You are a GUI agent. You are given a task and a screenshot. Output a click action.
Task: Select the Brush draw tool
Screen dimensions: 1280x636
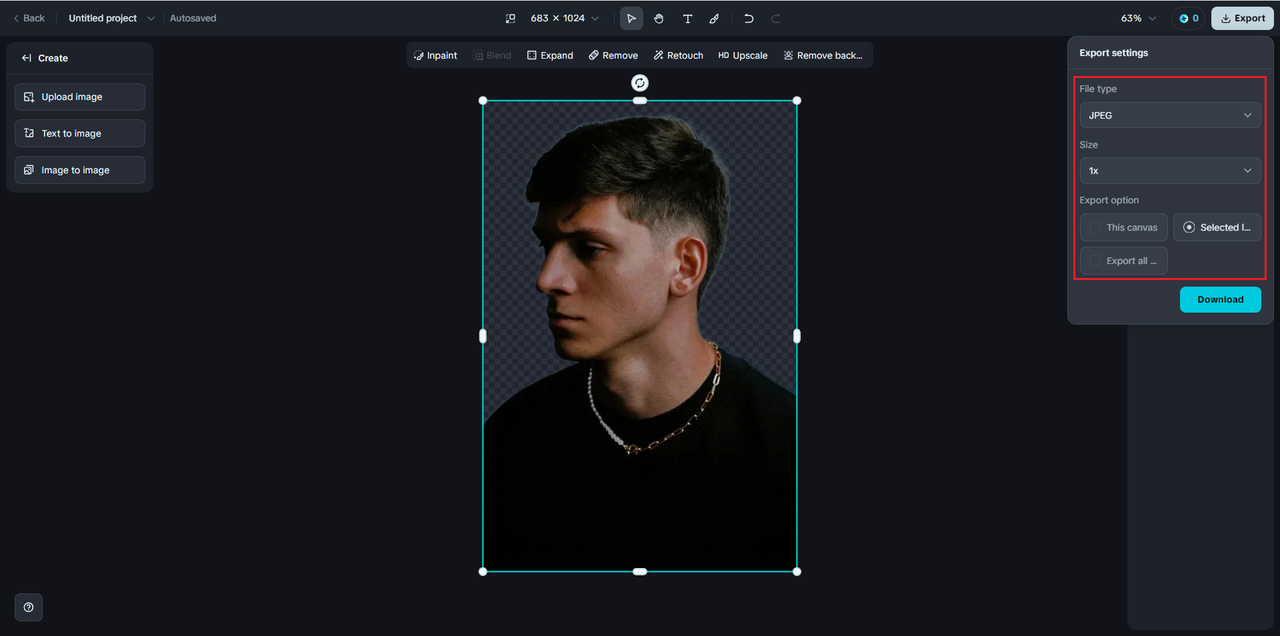[x=714, y=18]
